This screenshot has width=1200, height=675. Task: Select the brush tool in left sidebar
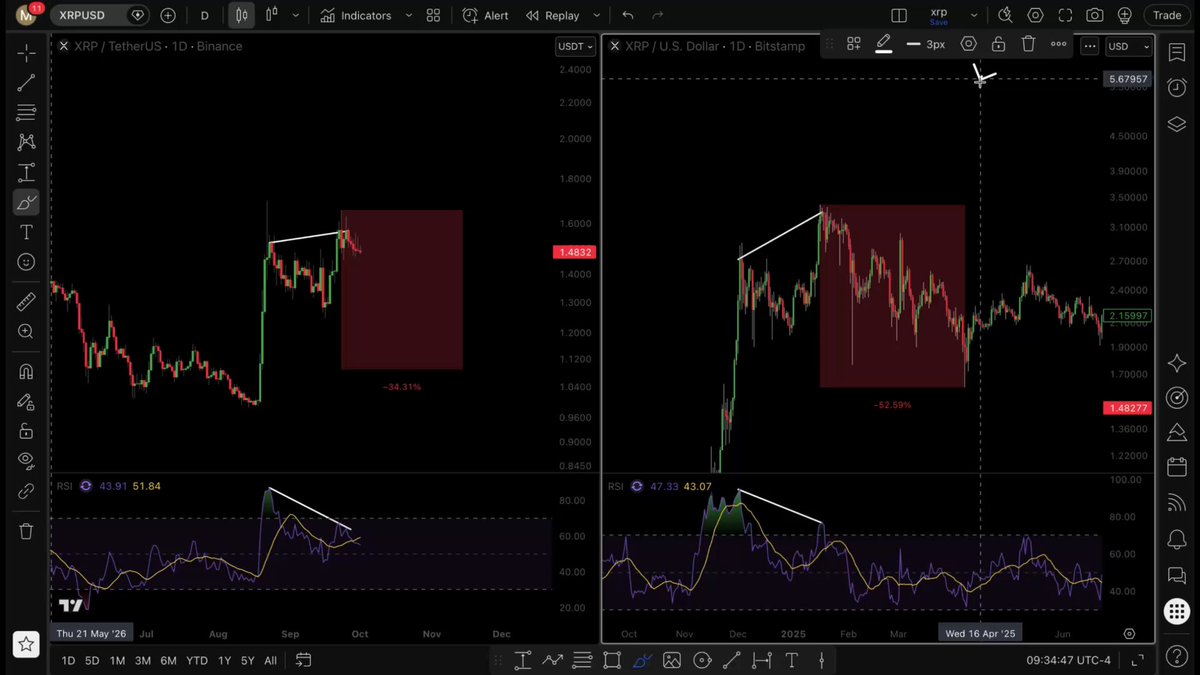click(26, 202)
